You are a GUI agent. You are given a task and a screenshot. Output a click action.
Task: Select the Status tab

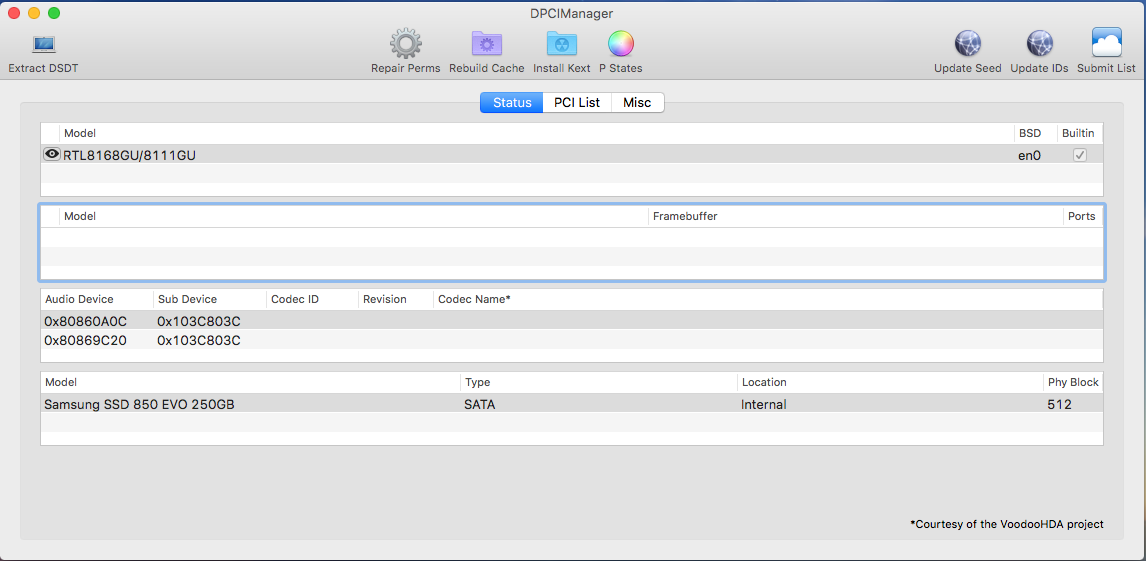coord(512,103)
